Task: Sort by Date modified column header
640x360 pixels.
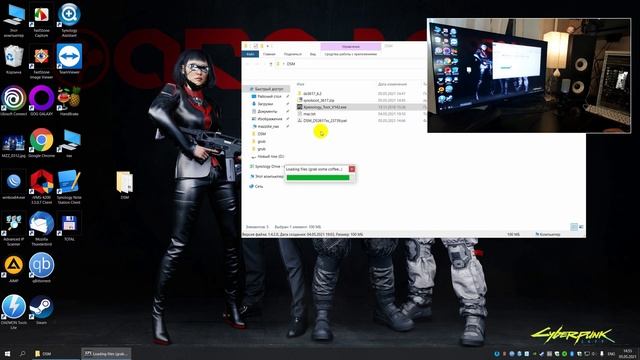Action: click(392, 84)
